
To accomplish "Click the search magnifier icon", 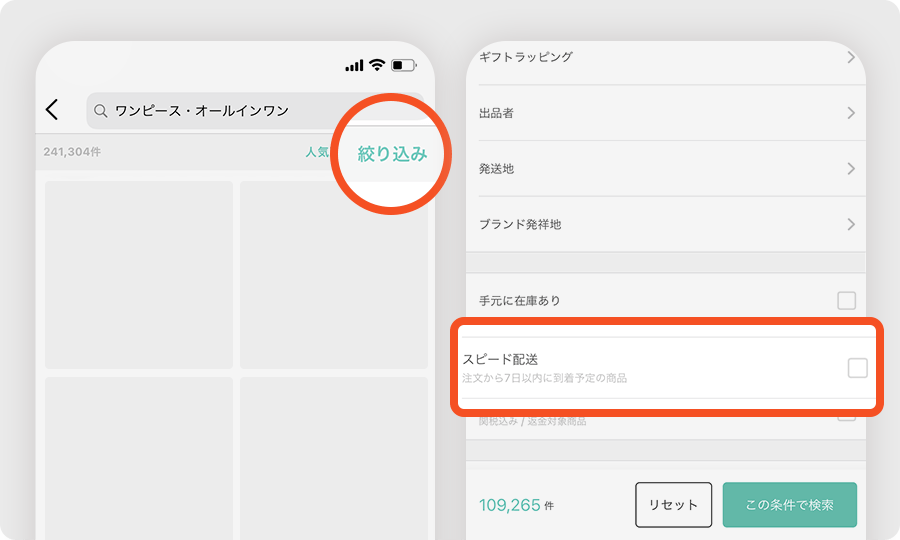I will pyautogui.click(x=100, y=111).
